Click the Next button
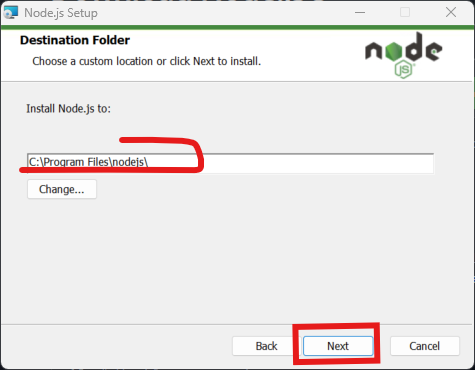Screen dimensions: 475x370 click(338, 346)
